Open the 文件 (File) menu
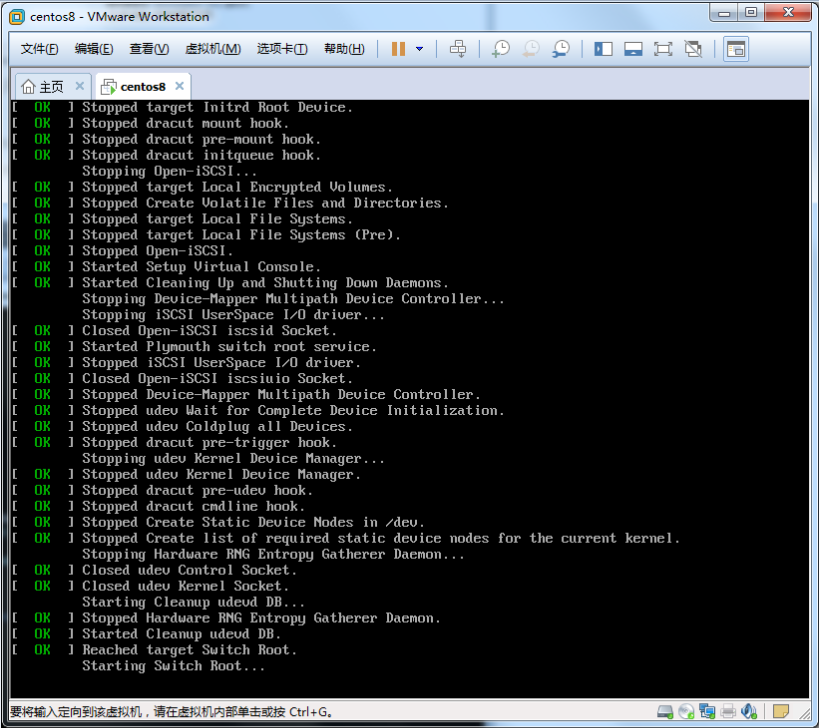 click(x=39, y=49)
